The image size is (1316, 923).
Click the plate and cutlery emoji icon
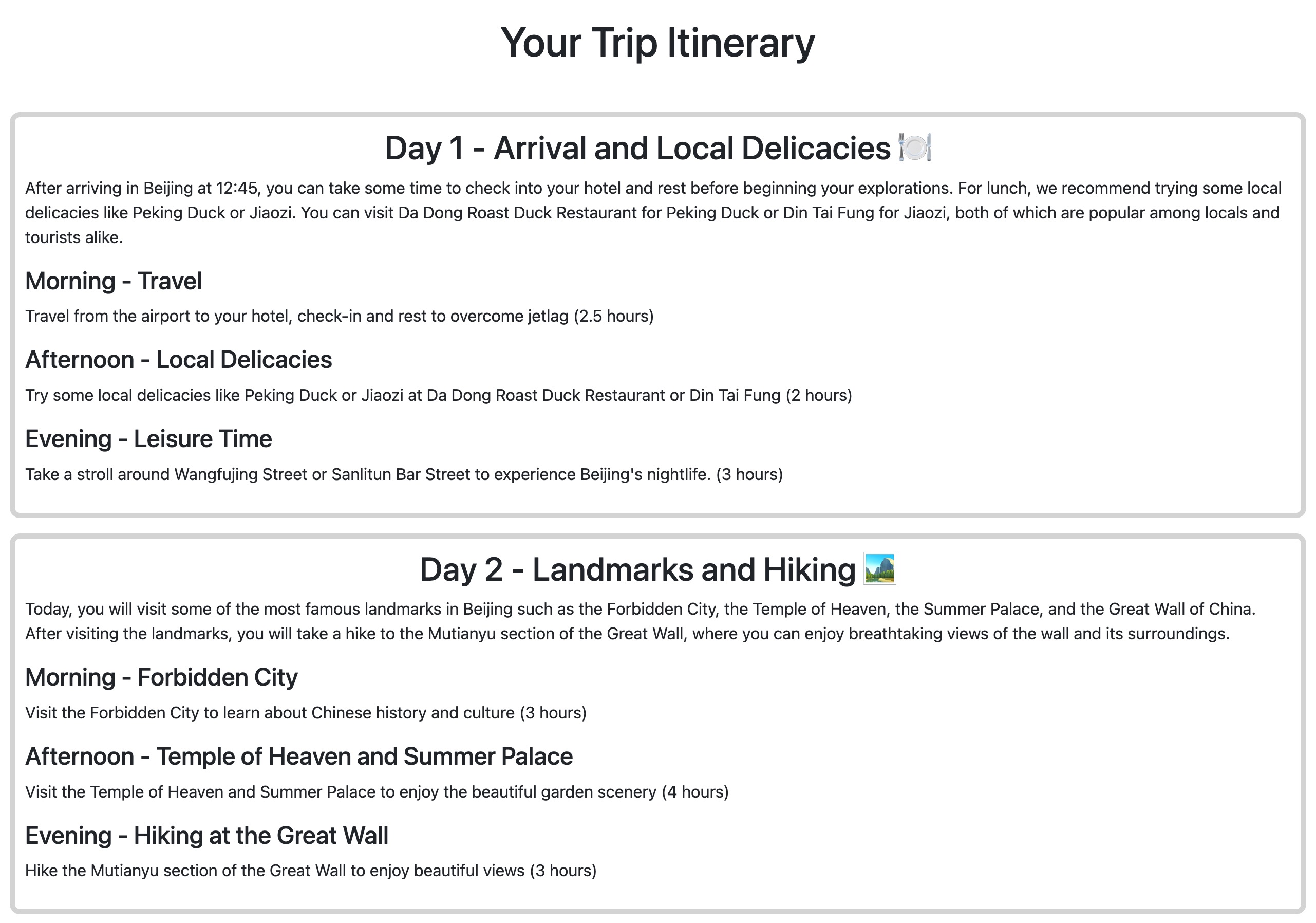[x=914, y=148]
